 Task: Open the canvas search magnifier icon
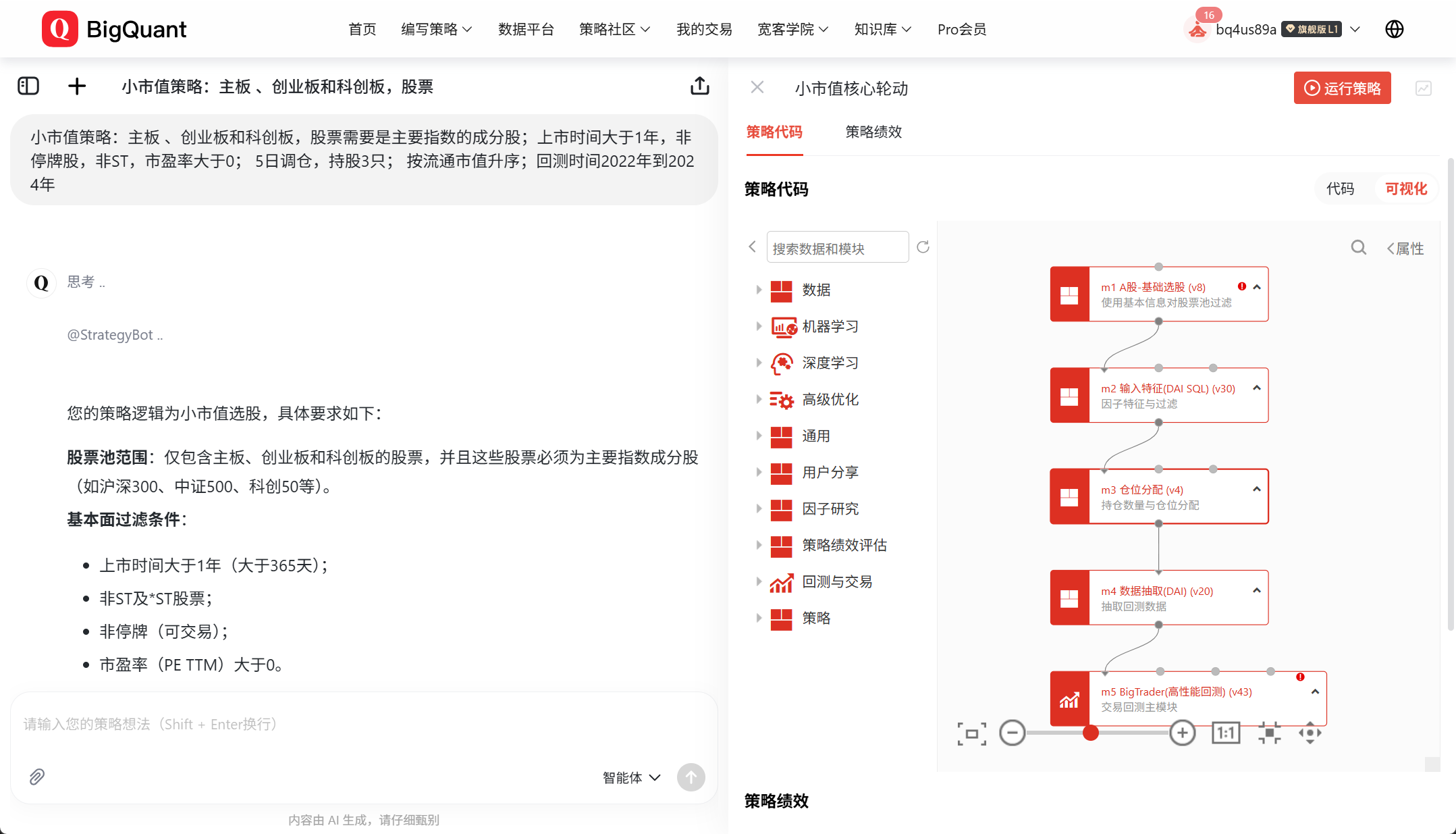(1357, 247)
